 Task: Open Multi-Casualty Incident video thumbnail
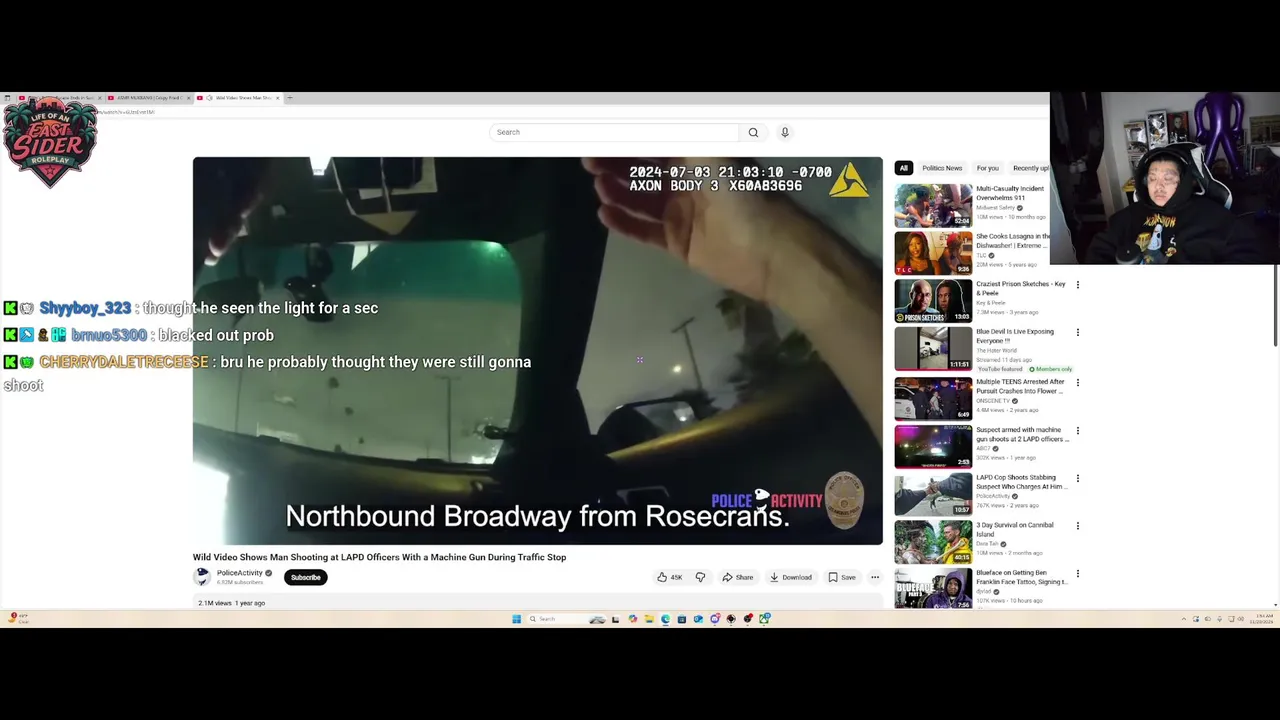click(933, 206)
